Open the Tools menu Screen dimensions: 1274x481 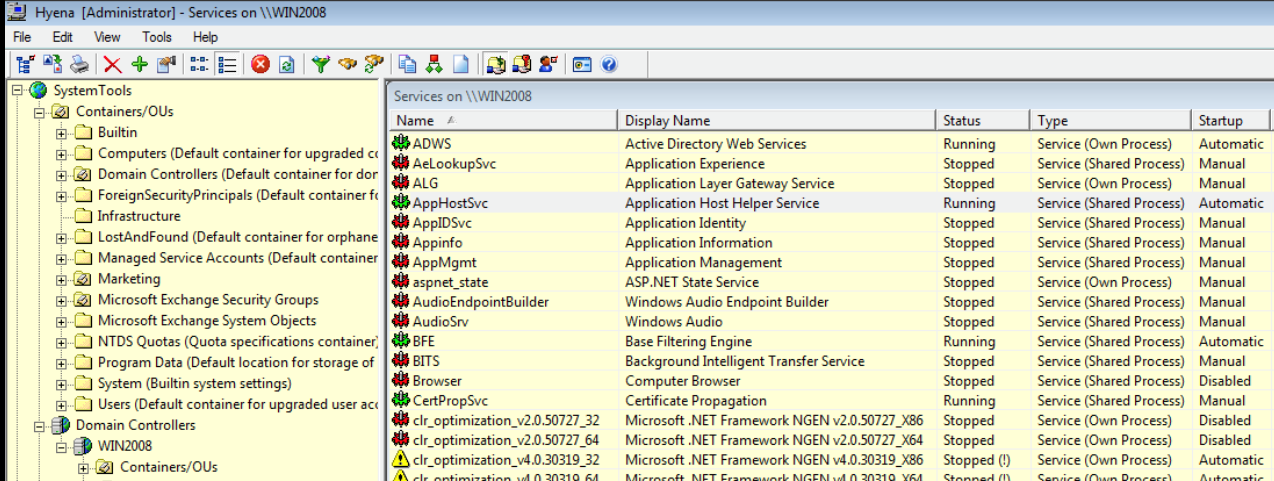pyautogui.click(x=157, y=37)
